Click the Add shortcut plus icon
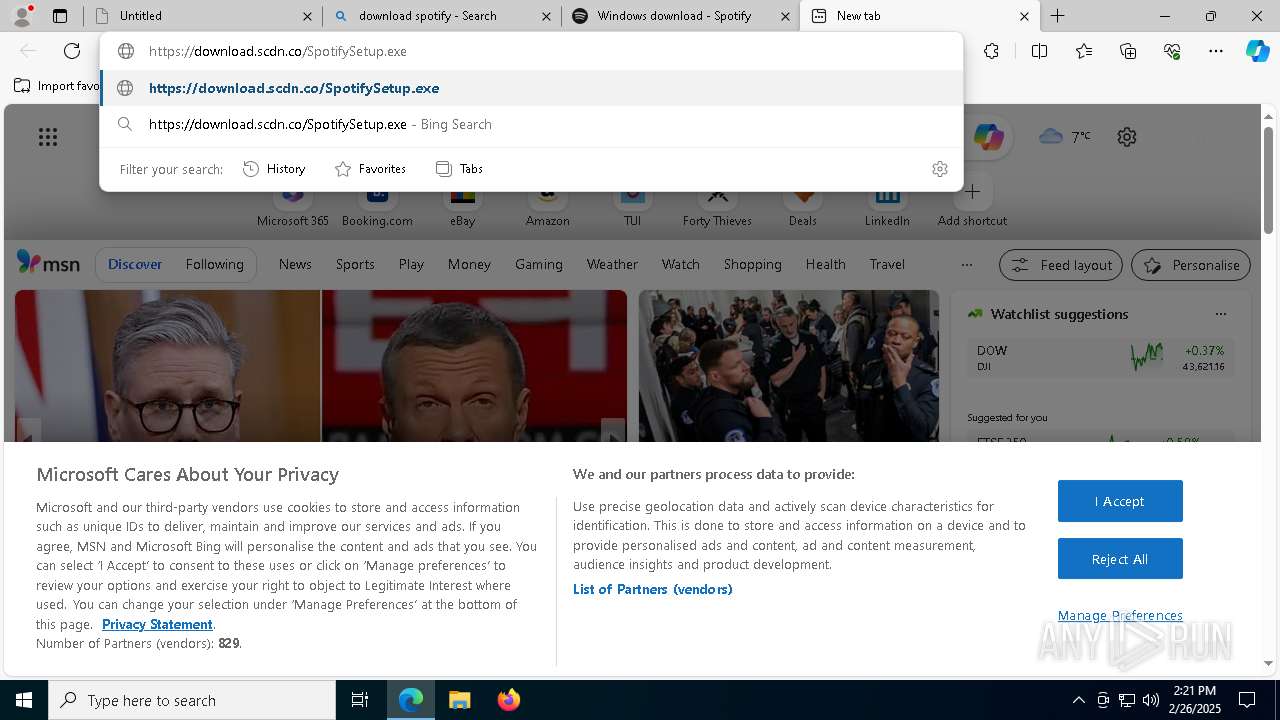Image resolution: width=1280 pixels, height=720 pixels. (972, 191)
